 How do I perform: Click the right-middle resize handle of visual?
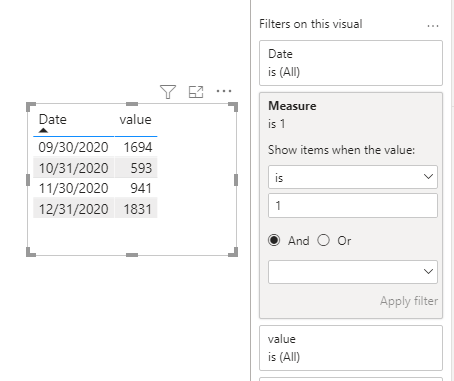point(236,180)
